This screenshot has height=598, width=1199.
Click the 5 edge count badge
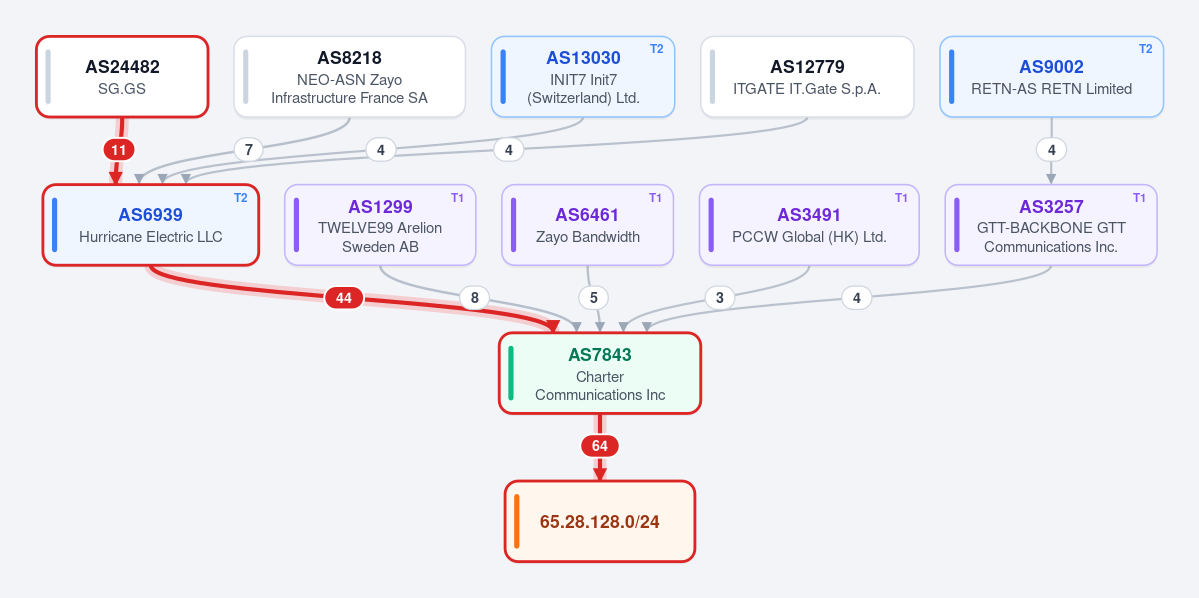(593, 297)
